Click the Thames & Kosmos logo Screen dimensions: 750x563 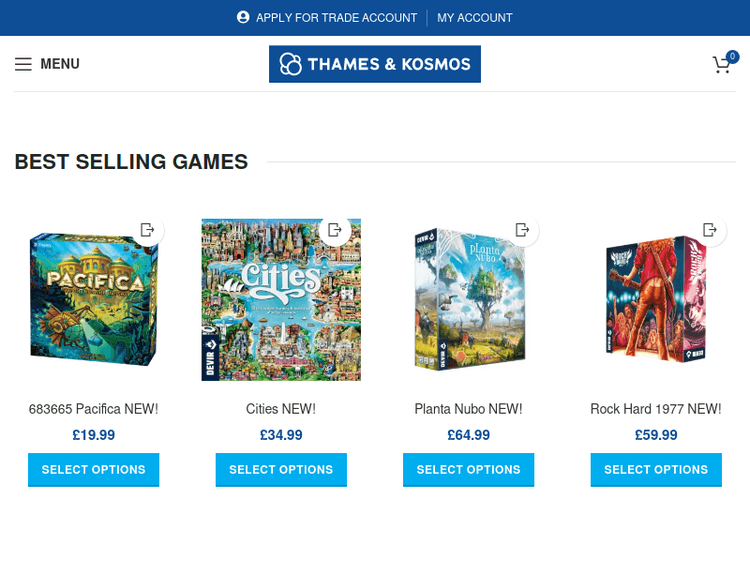tap(375, 64)
